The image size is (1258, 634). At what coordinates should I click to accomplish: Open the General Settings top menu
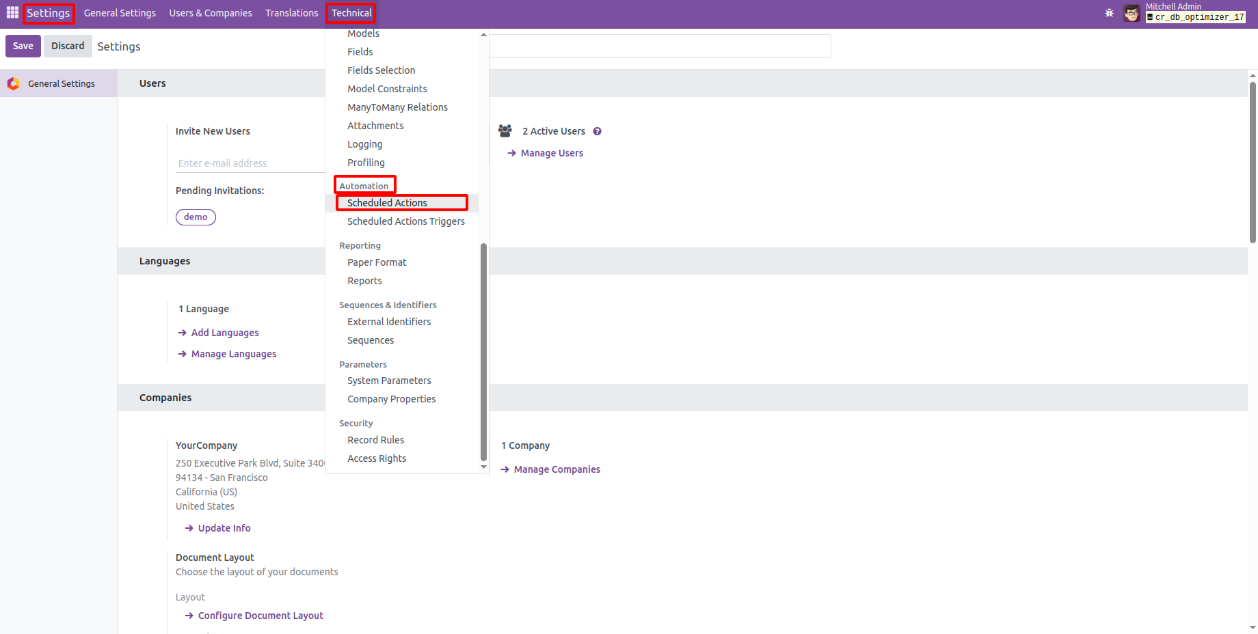pyautogui.click(x=120, y=13)
